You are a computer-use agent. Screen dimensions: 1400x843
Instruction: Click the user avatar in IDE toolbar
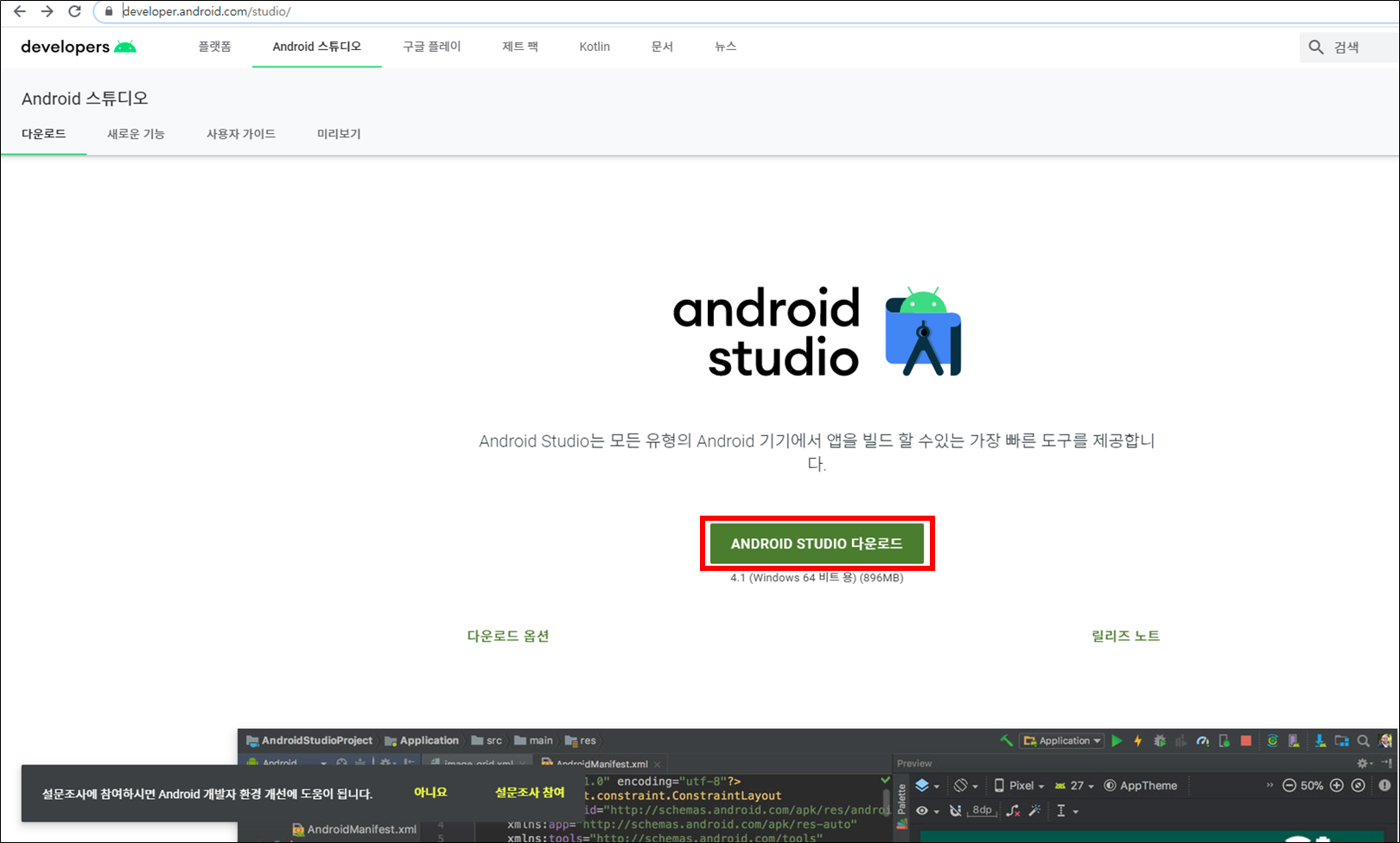pos(1386,741)
